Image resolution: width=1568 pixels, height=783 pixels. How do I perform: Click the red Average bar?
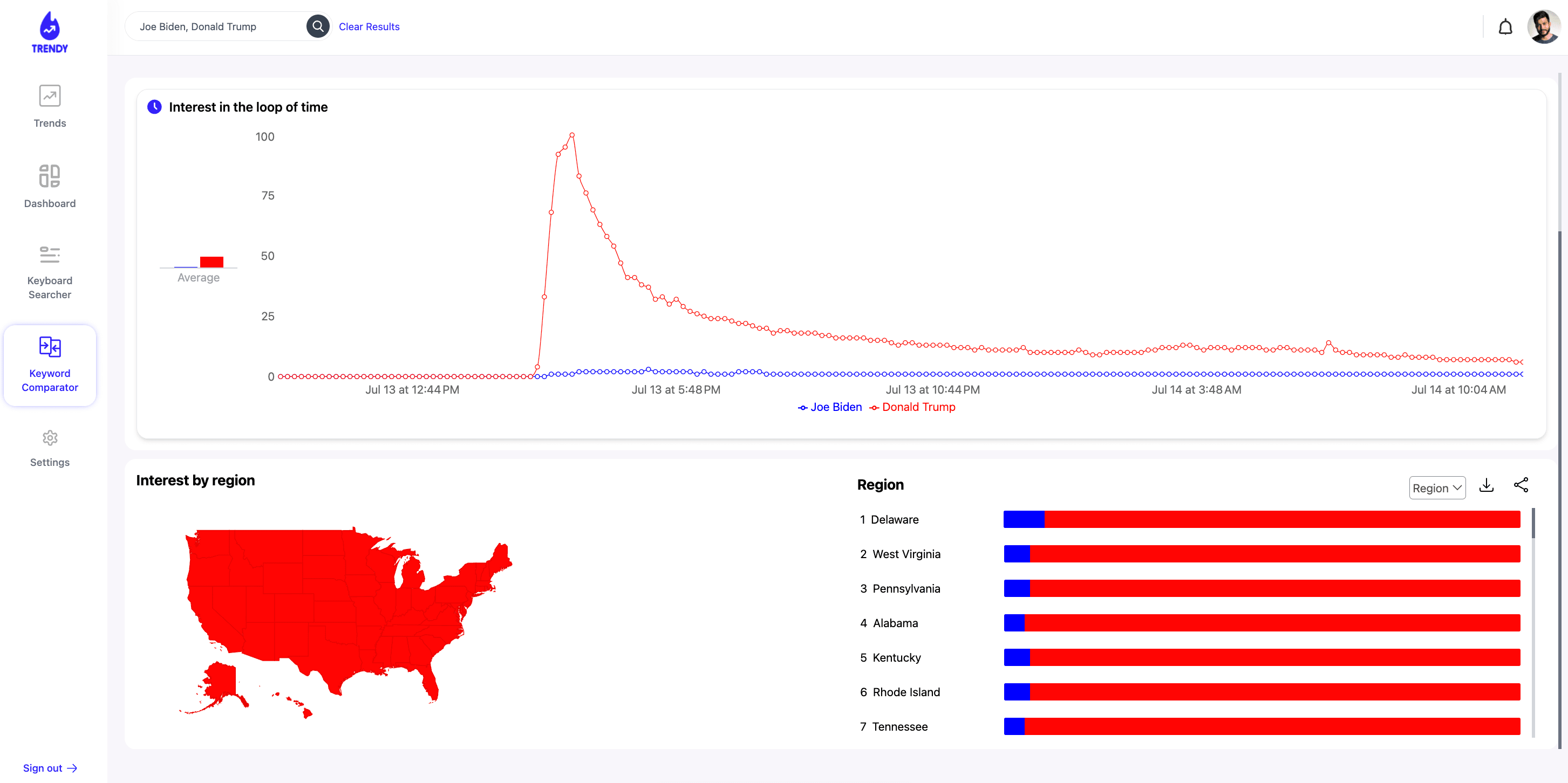211,262
